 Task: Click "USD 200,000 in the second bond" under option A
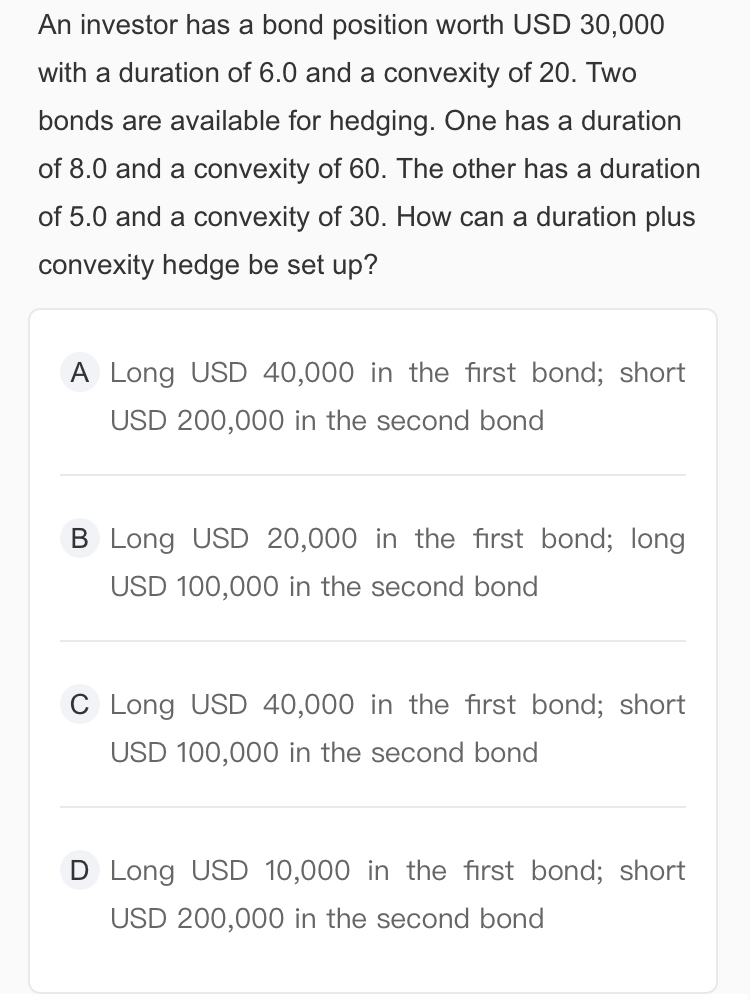click(x=327, y=421)
